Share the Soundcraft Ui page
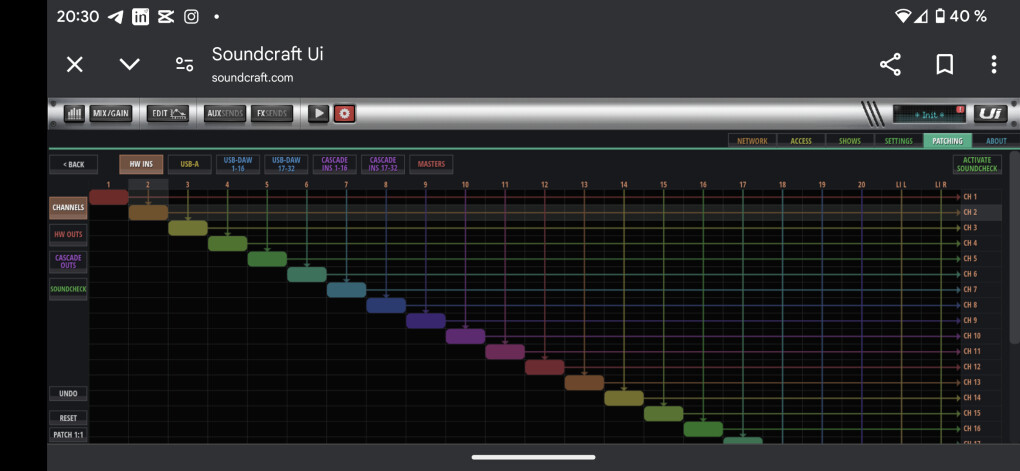This screenshot has width=1020, height=471. click(x=890, y=64)
